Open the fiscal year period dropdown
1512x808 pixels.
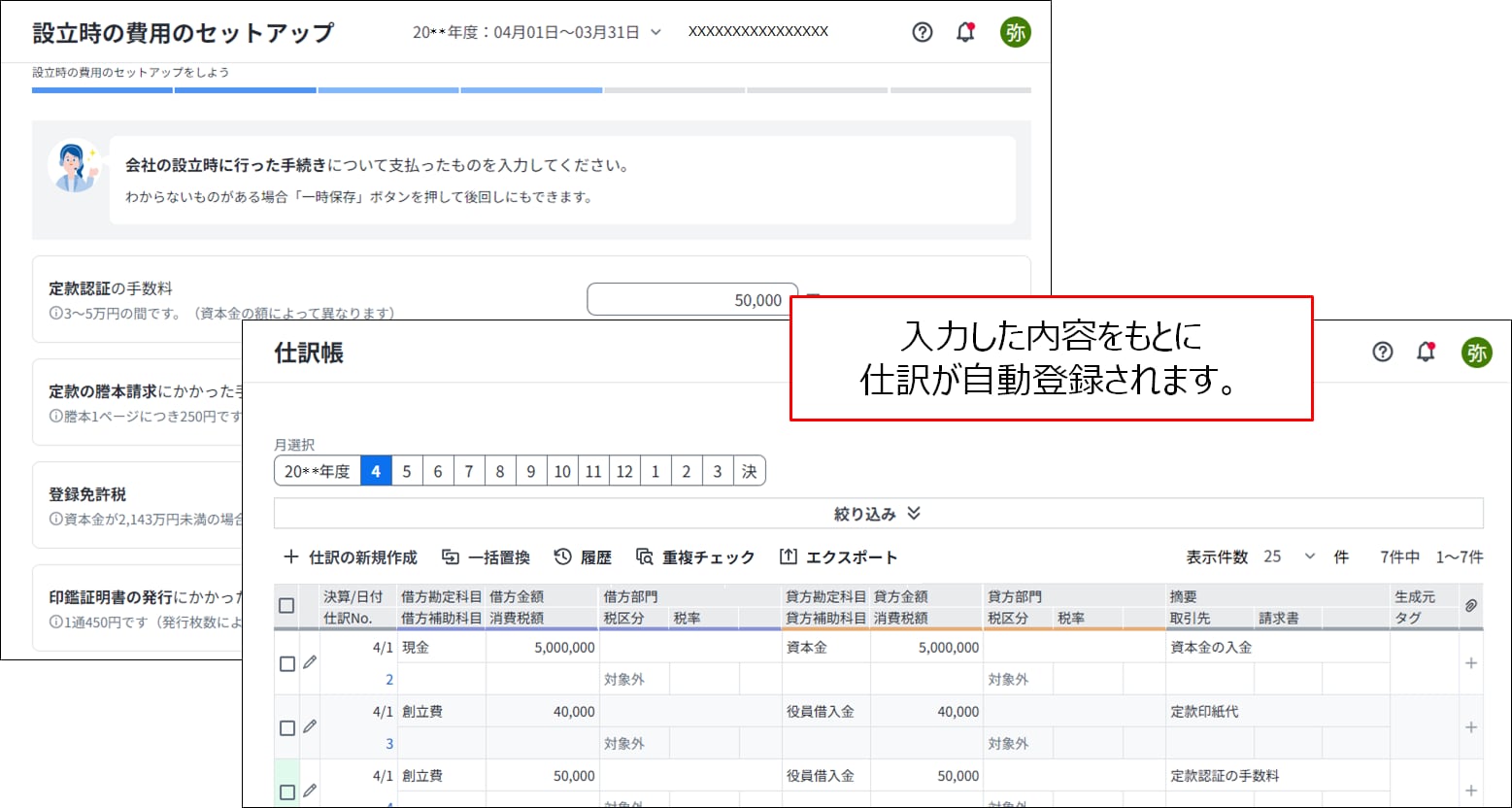click(x=537, y=32)
